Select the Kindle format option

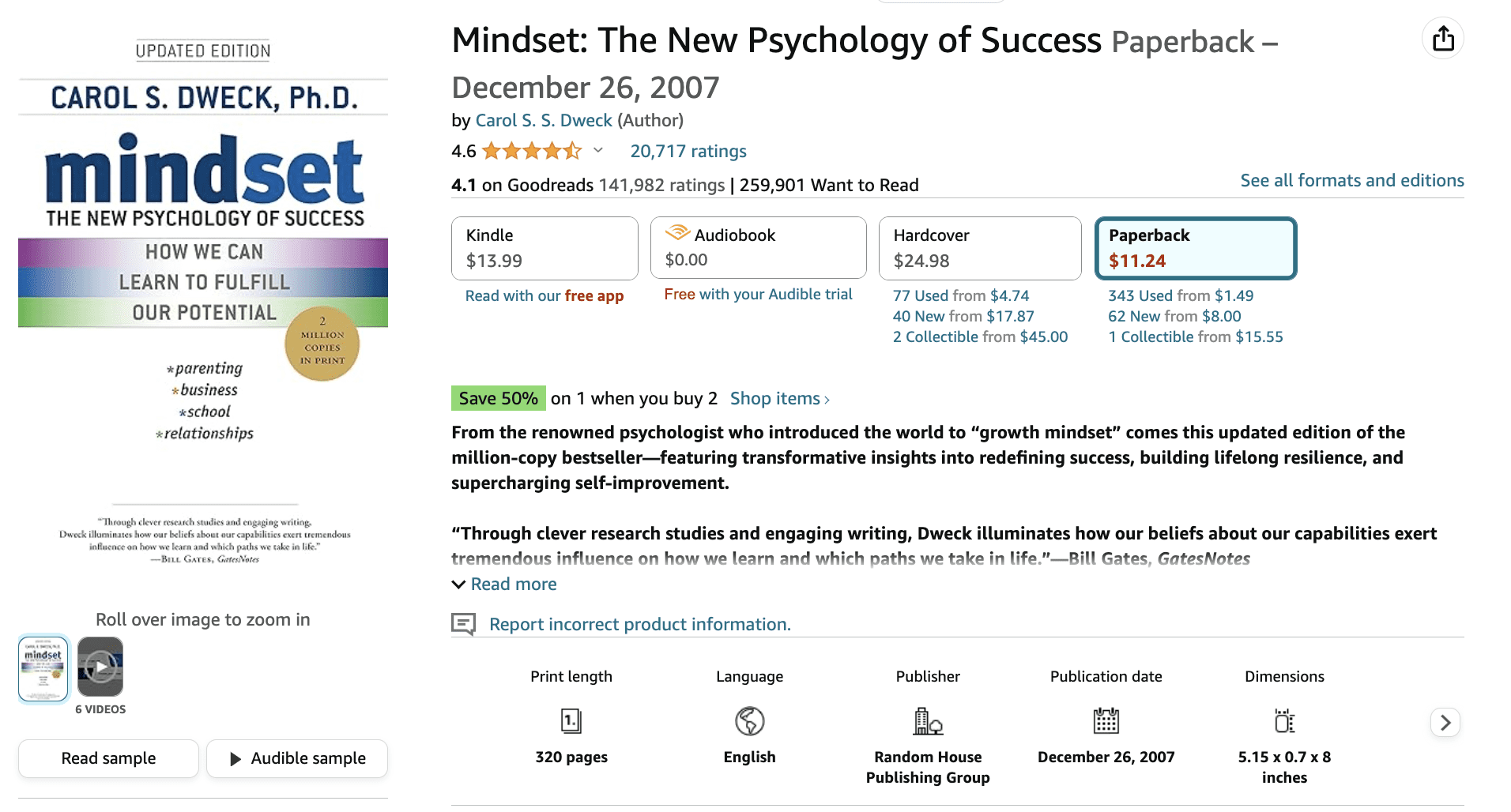[544, 248]
